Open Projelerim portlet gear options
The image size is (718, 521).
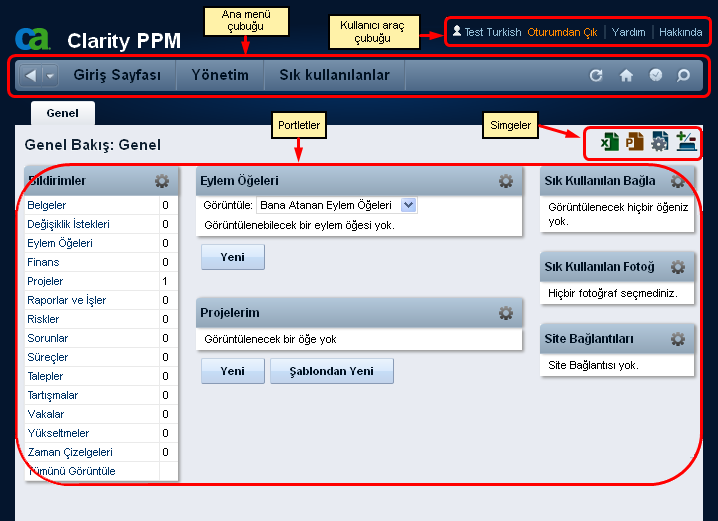(506, 313)
